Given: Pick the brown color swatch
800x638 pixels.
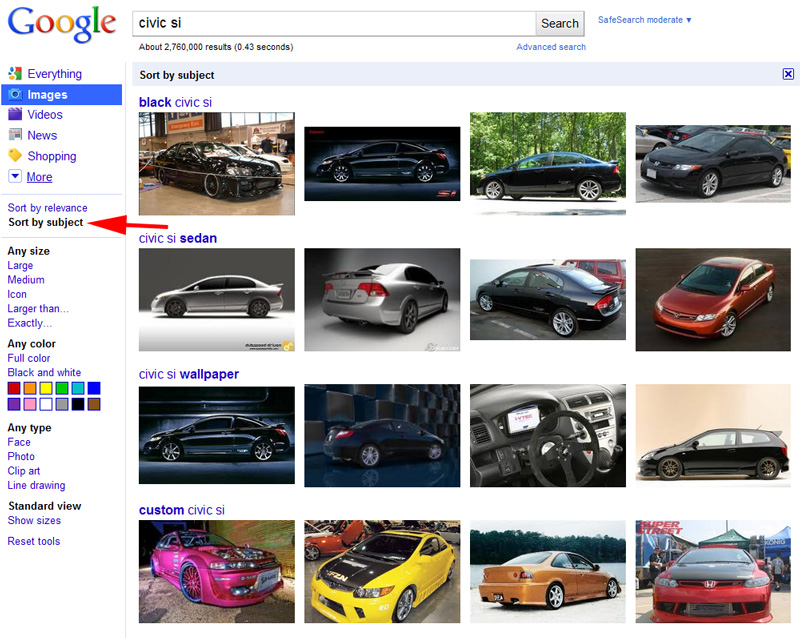Looking at the screenshot, I should coord(94,404).
